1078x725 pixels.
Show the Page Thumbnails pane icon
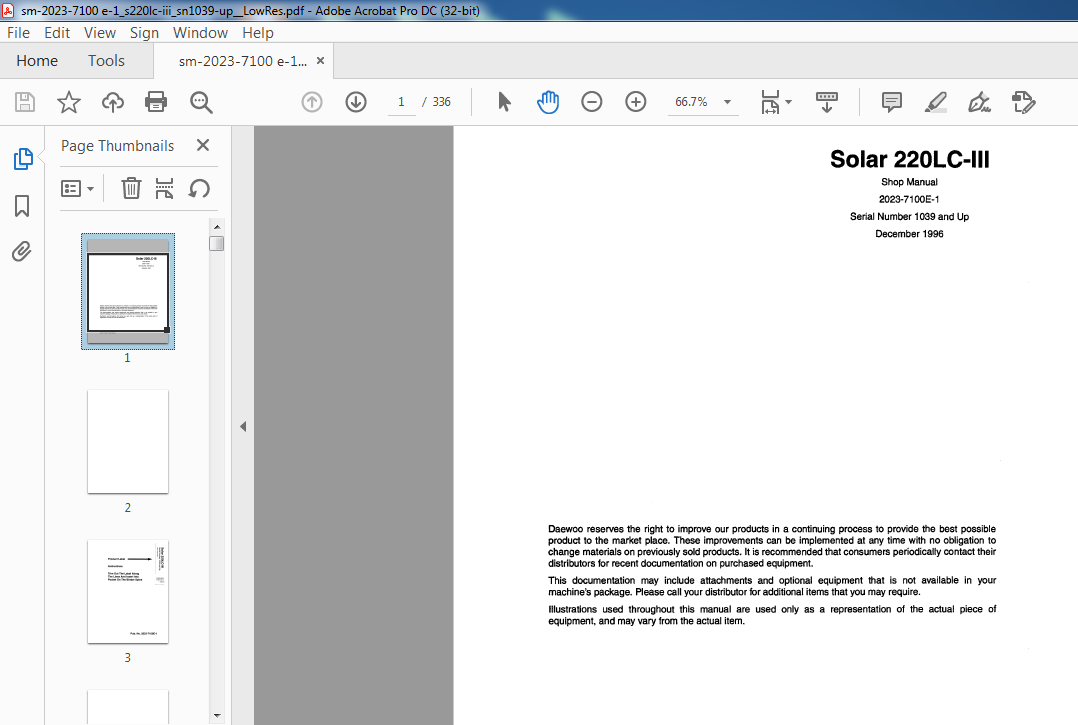(23, 159)
